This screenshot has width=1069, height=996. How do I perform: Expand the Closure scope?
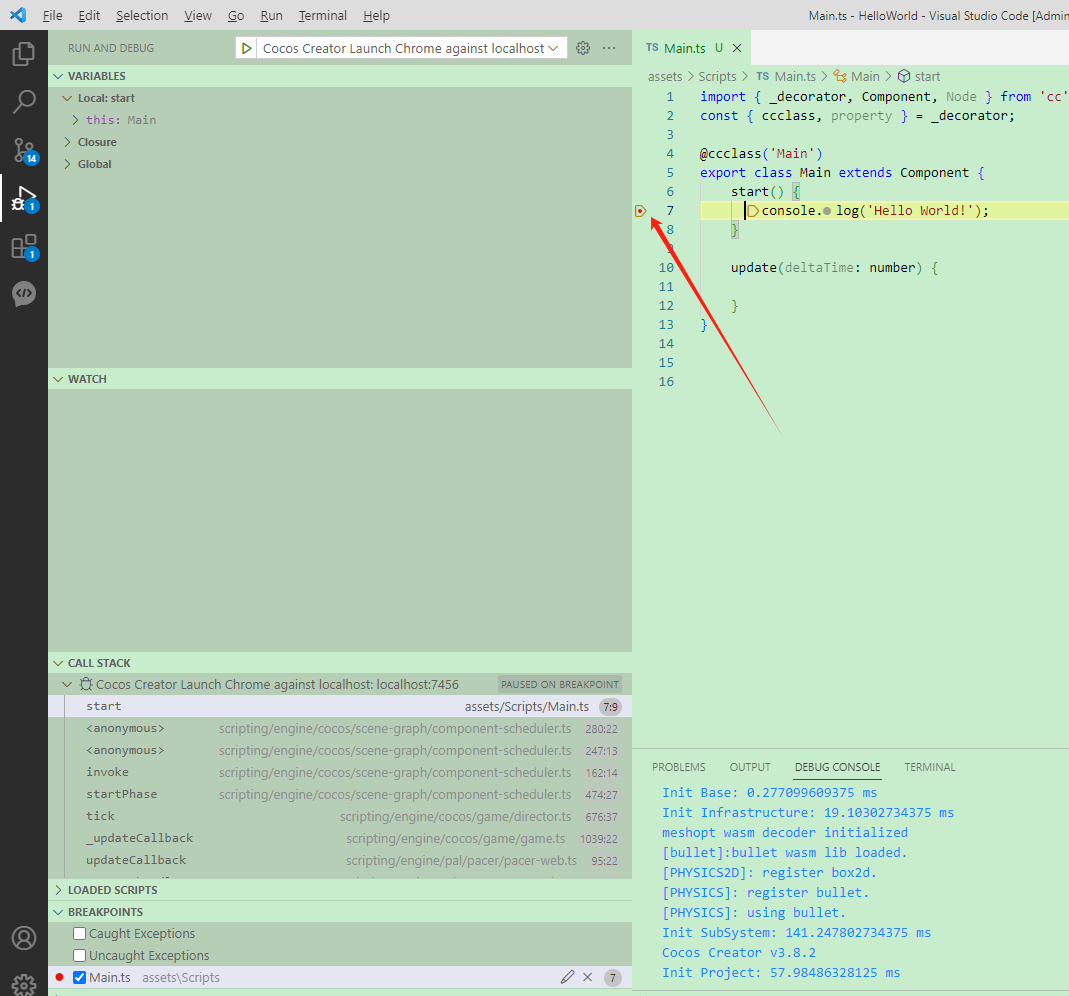[x=67, y=142]
